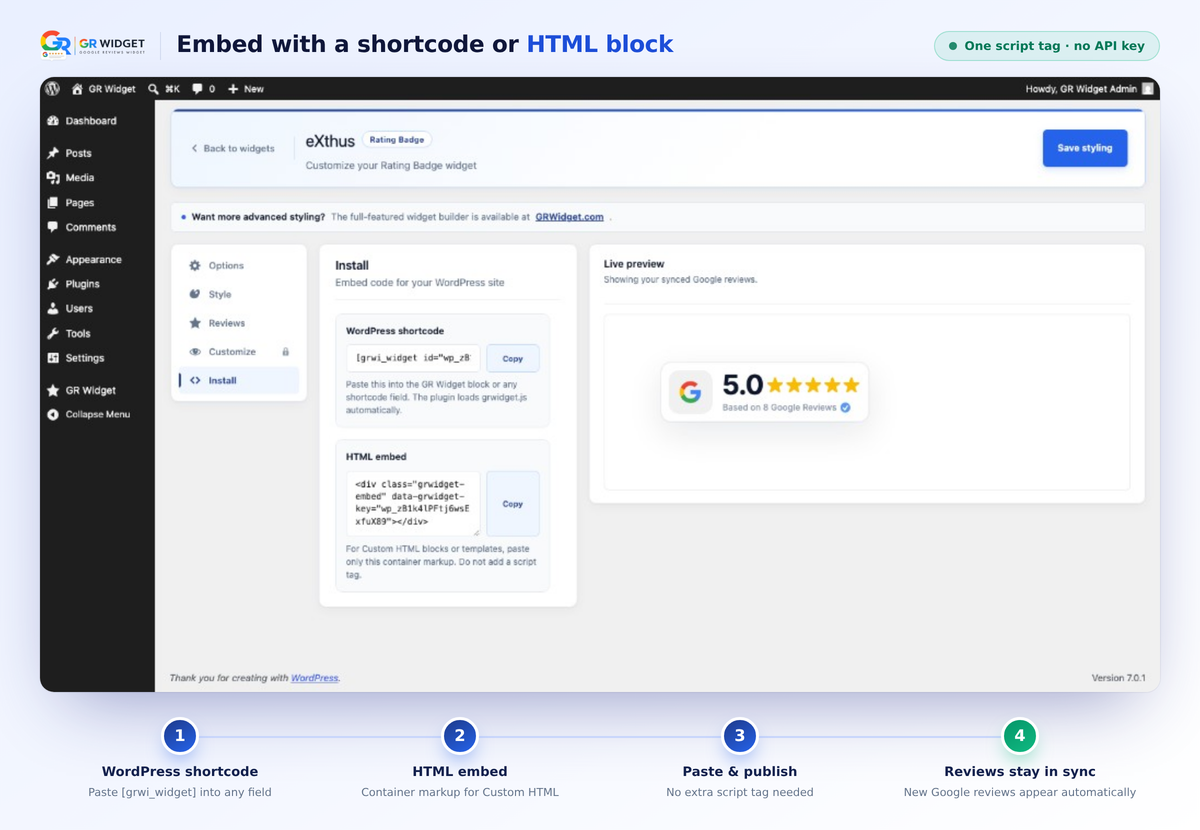Click the five gold stars in badge

pyautogui.click(x=813, y=385)
